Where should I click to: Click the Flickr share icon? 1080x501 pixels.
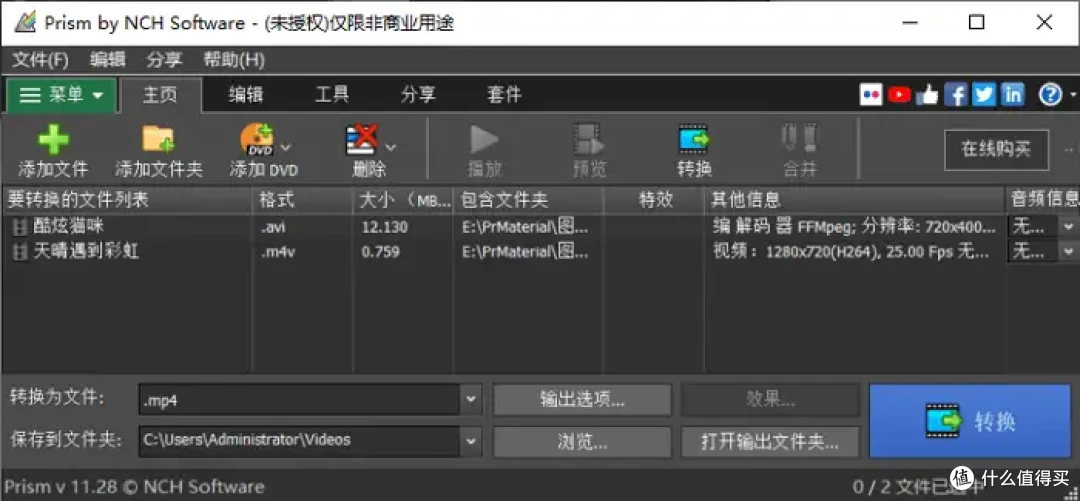[x=871, y=95]
